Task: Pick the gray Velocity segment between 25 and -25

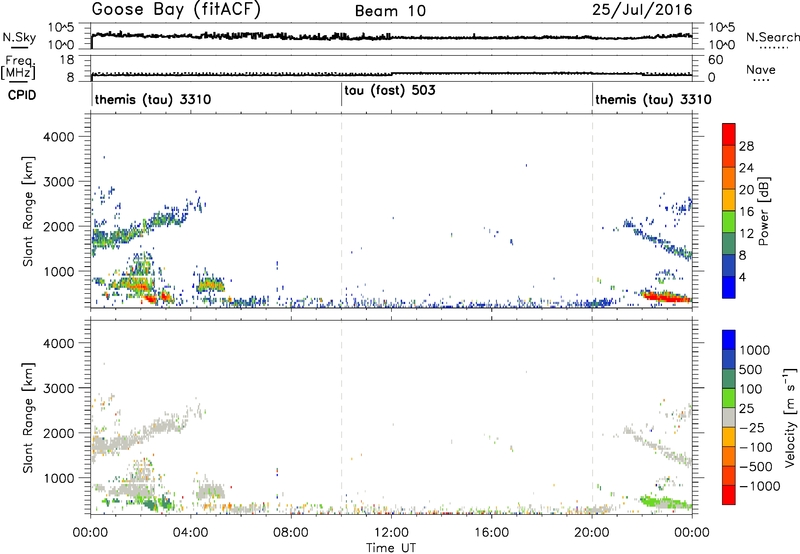Action: click(x=729, y=418)
